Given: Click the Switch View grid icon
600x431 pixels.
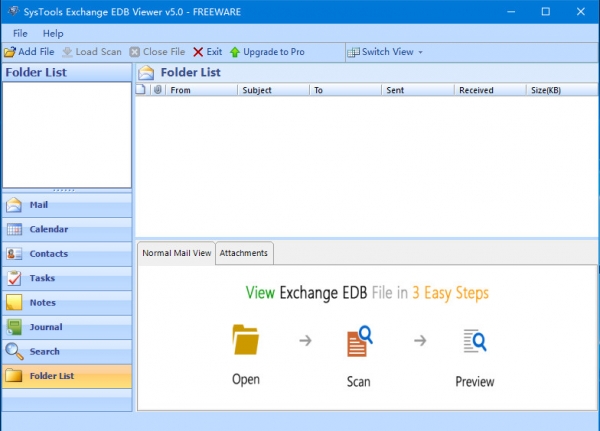Looking at the screenshot, I should coord(353,52).
